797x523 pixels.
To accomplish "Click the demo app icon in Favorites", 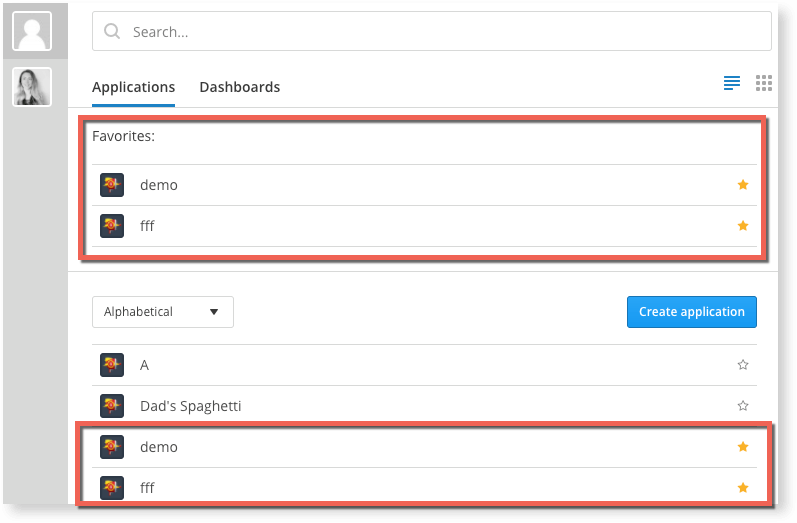I will (x=112, y=185).
